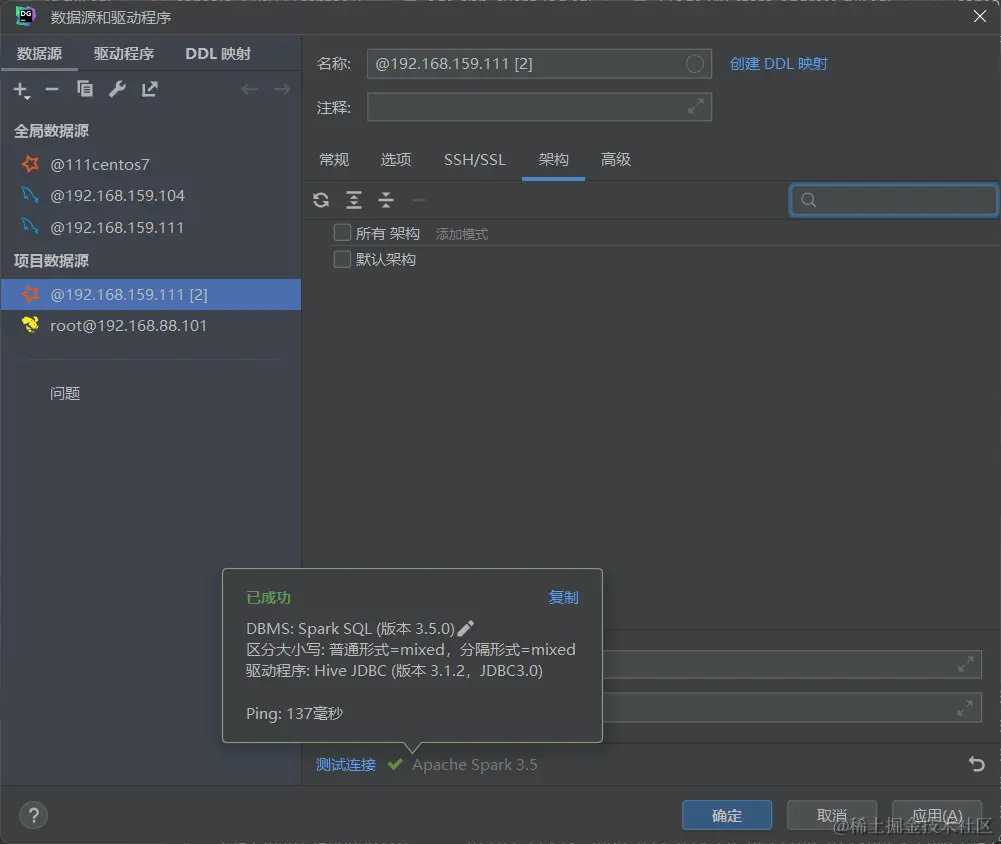
Task: Click the add data source plus icon
Action: (x=22, y=90)
